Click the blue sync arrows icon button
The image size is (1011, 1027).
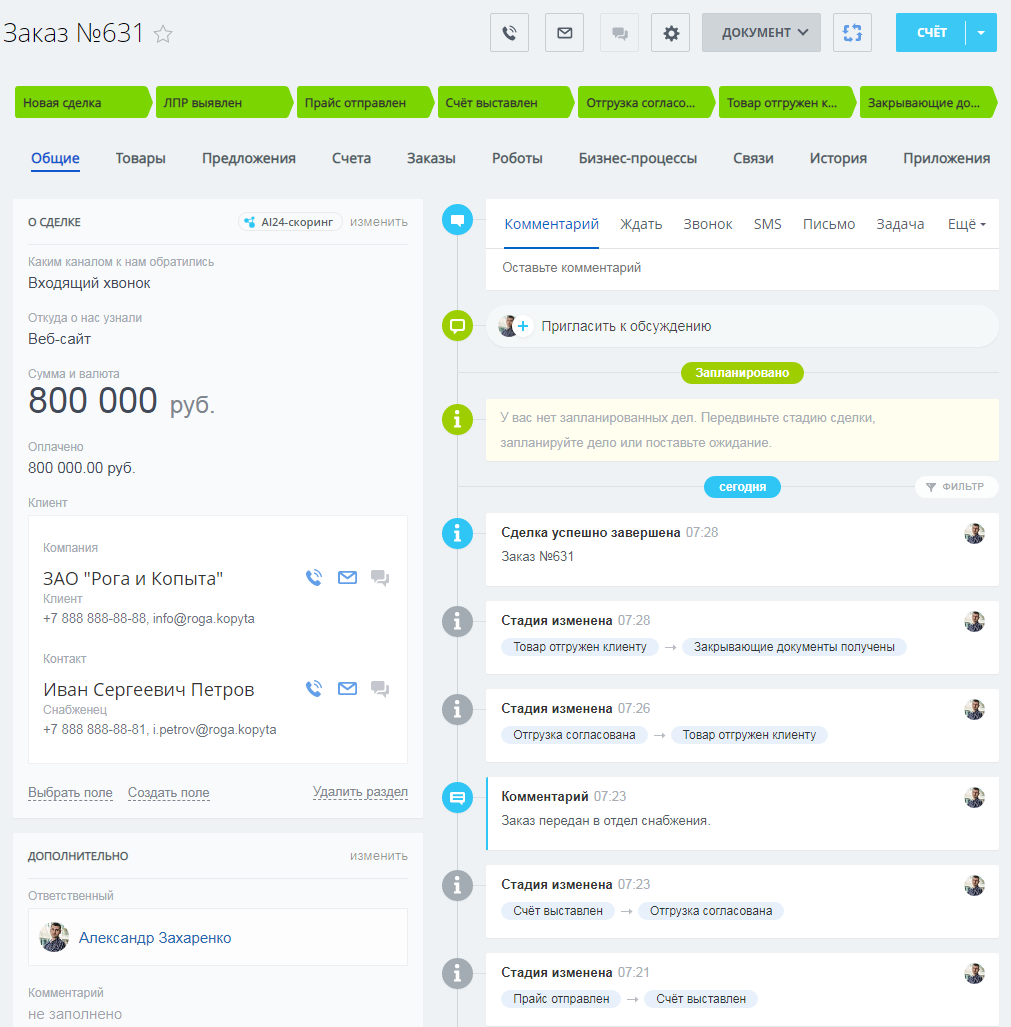tap(852, 33)
